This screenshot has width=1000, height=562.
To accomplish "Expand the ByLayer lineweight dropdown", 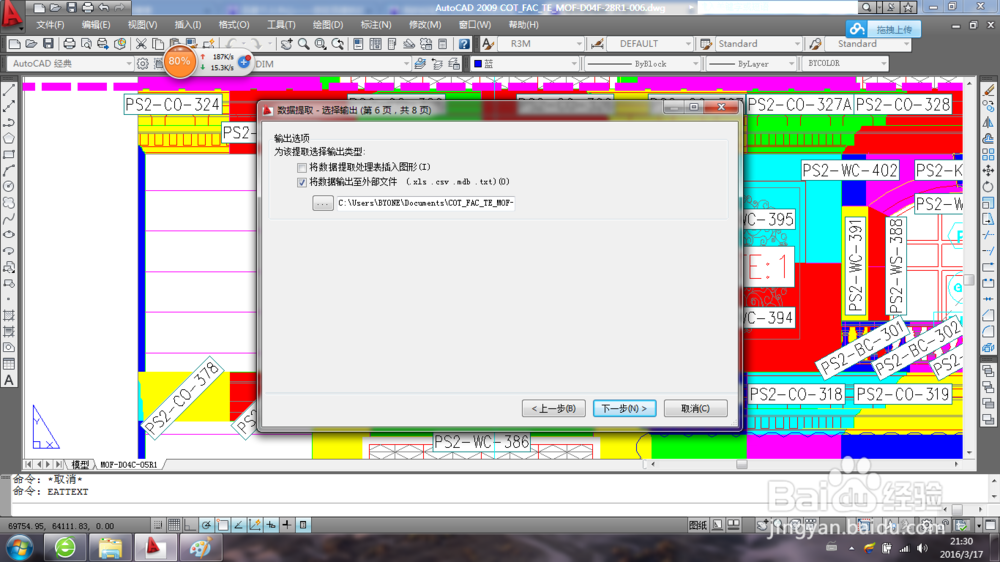I will (x=791, y=64).
